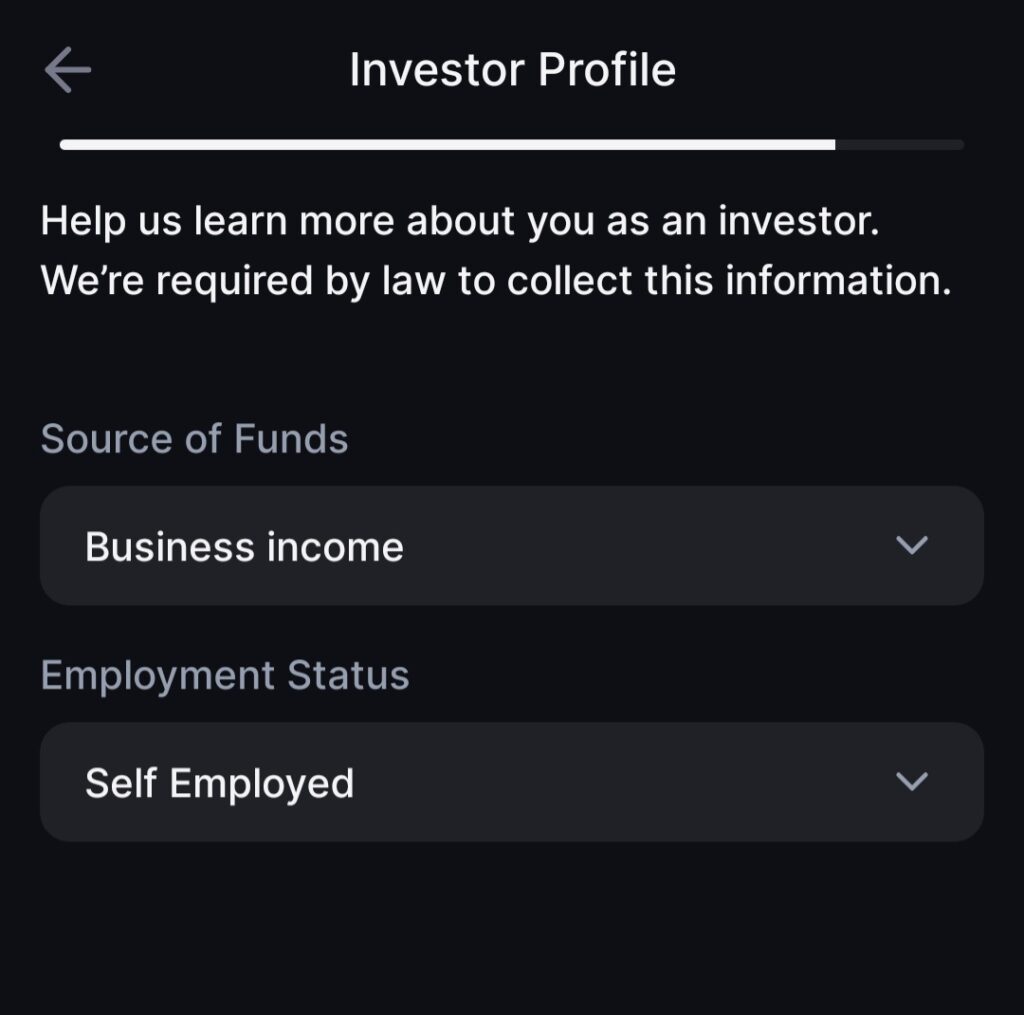Click the word "Profile" in the header
Image resolution: width=1024 pixels, height=1015 pixels.
607,70
